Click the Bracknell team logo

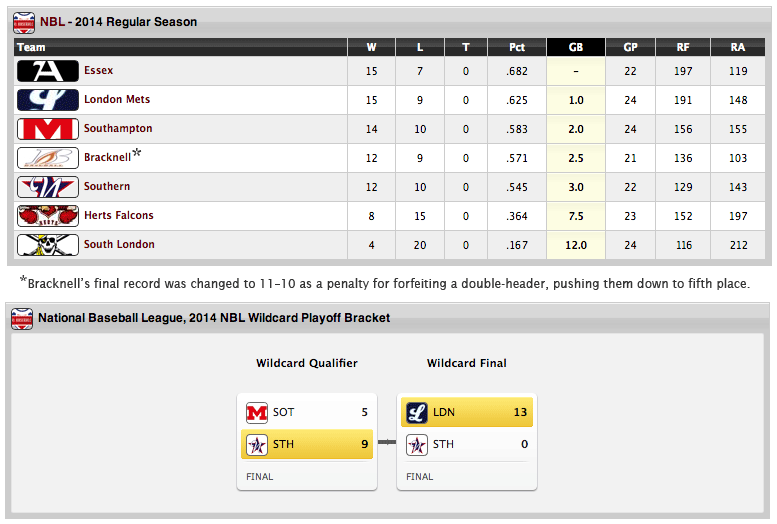point(47,158)
